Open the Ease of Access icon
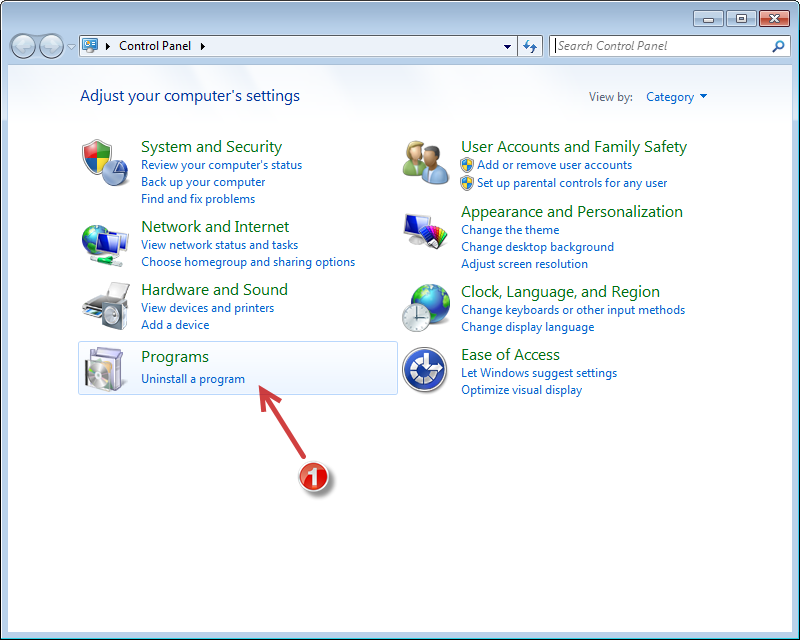Viewport: 800px width, 640px height. (424, 370)
